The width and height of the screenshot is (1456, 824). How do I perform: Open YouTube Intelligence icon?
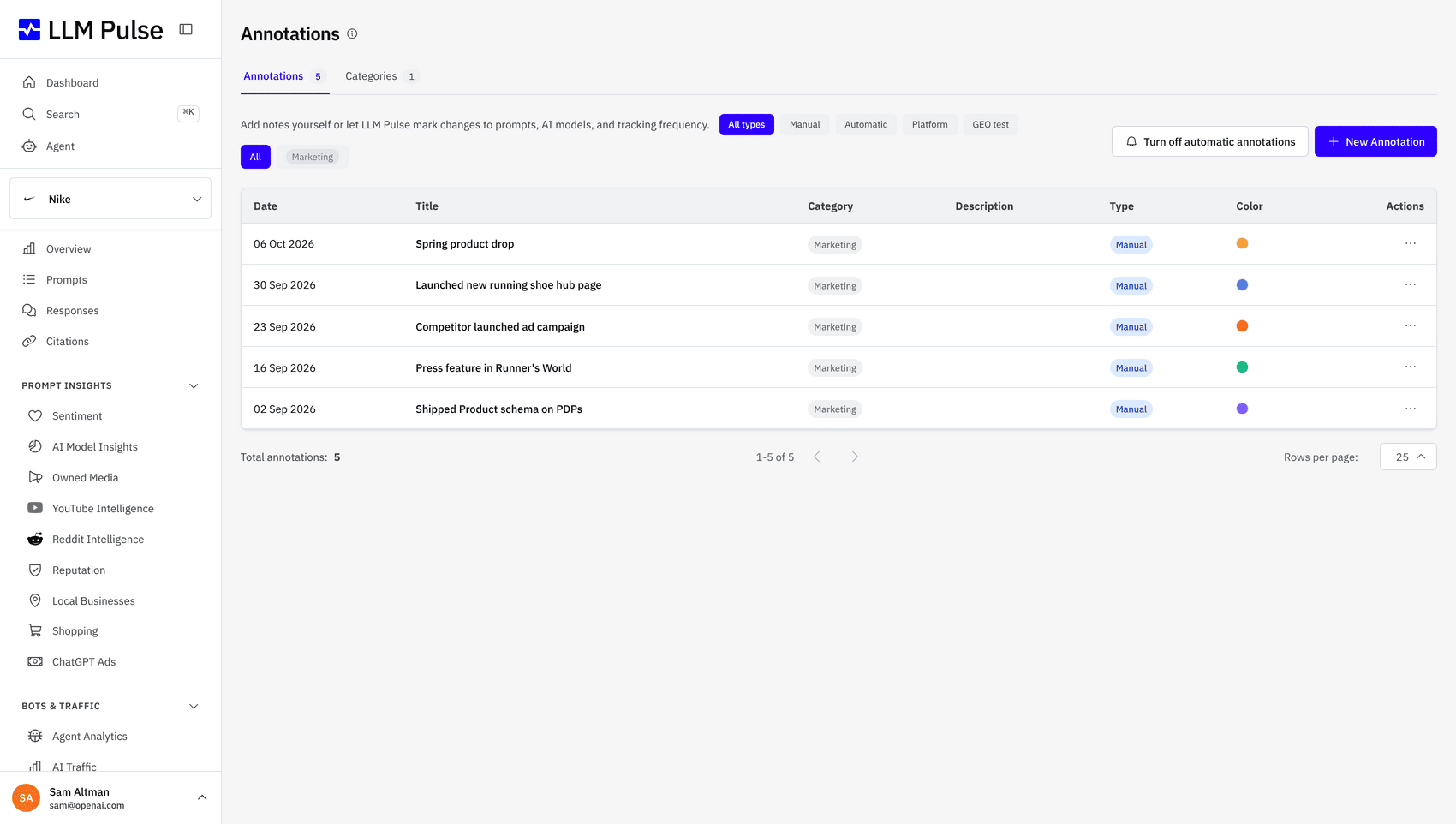point(35,508)
